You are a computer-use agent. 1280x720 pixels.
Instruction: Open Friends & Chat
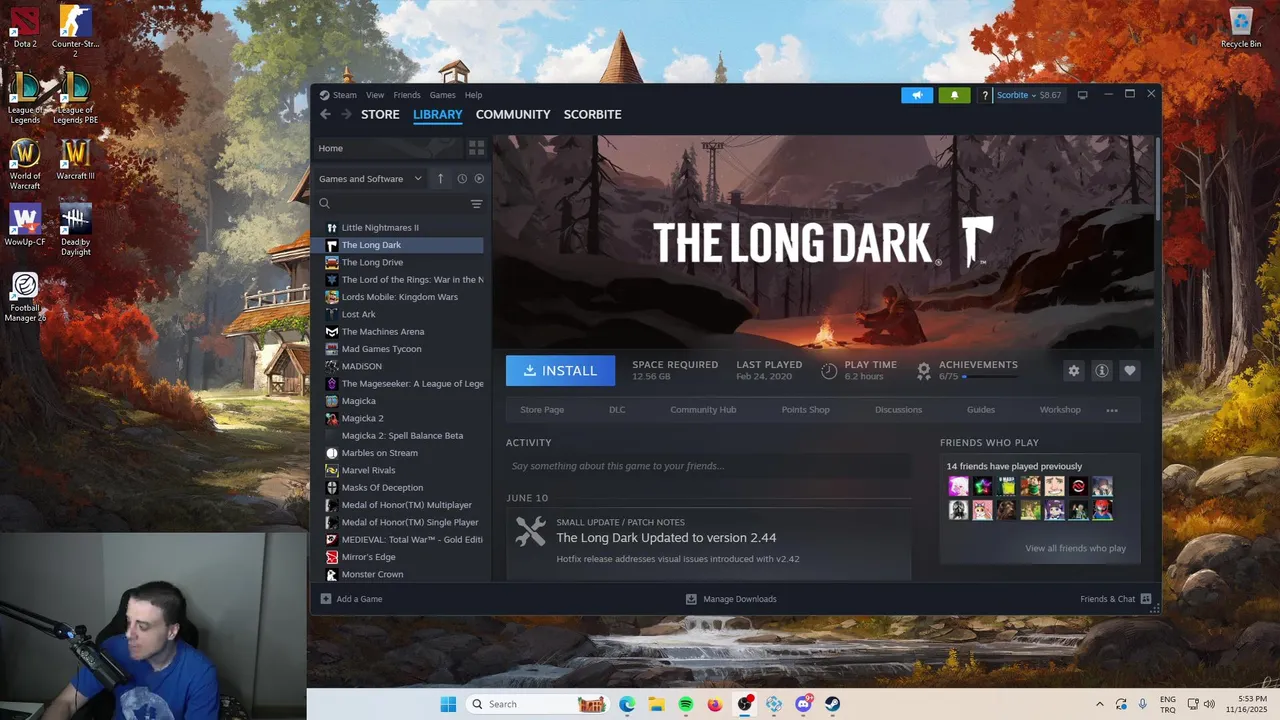pyautogui.click(x=1115, y=599)
